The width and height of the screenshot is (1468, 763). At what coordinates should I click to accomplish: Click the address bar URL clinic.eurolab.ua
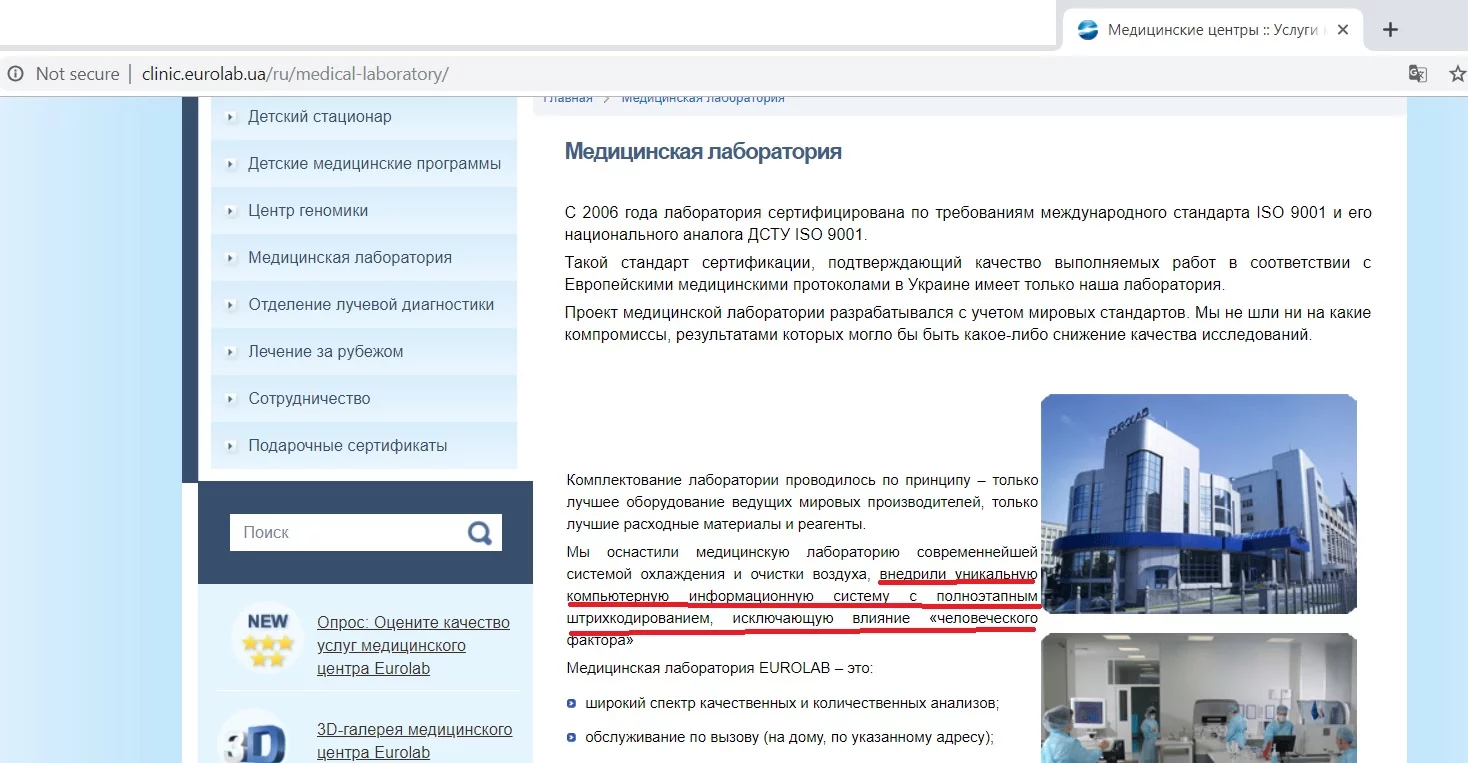295,74
